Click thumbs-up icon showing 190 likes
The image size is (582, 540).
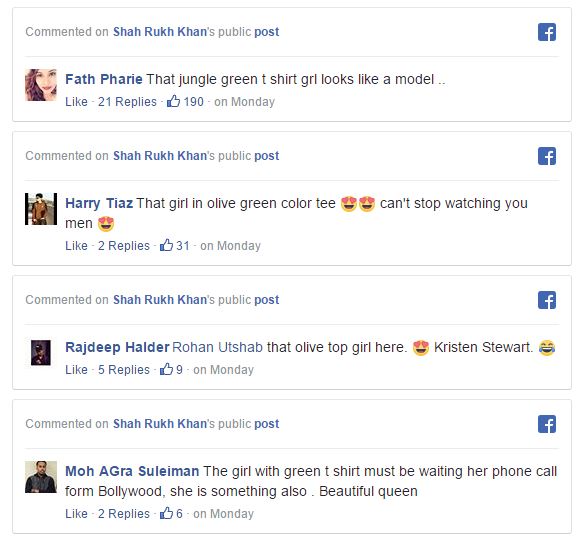point(173,101)
